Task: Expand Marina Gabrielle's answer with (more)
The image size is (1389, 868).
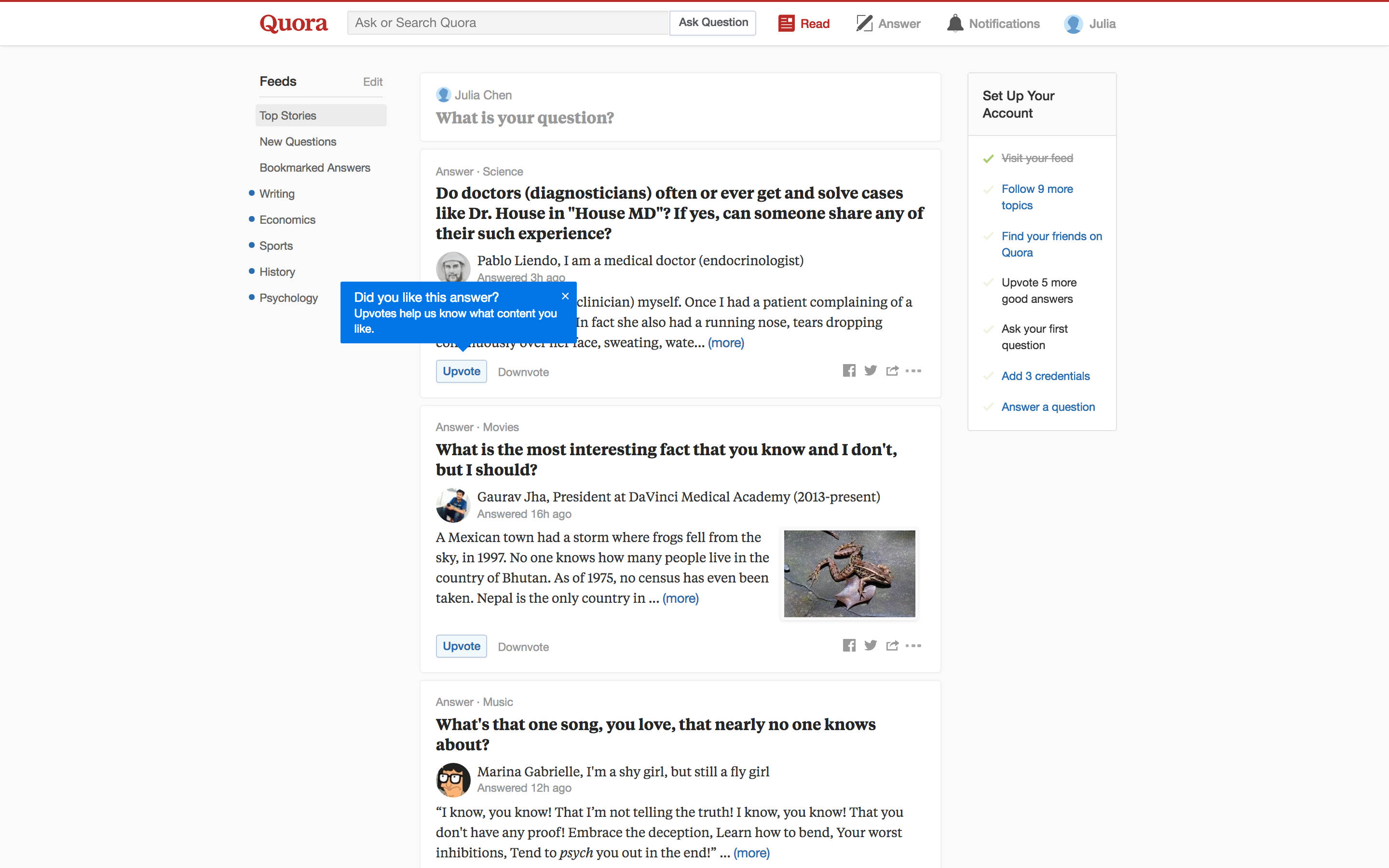Action: 751,853
